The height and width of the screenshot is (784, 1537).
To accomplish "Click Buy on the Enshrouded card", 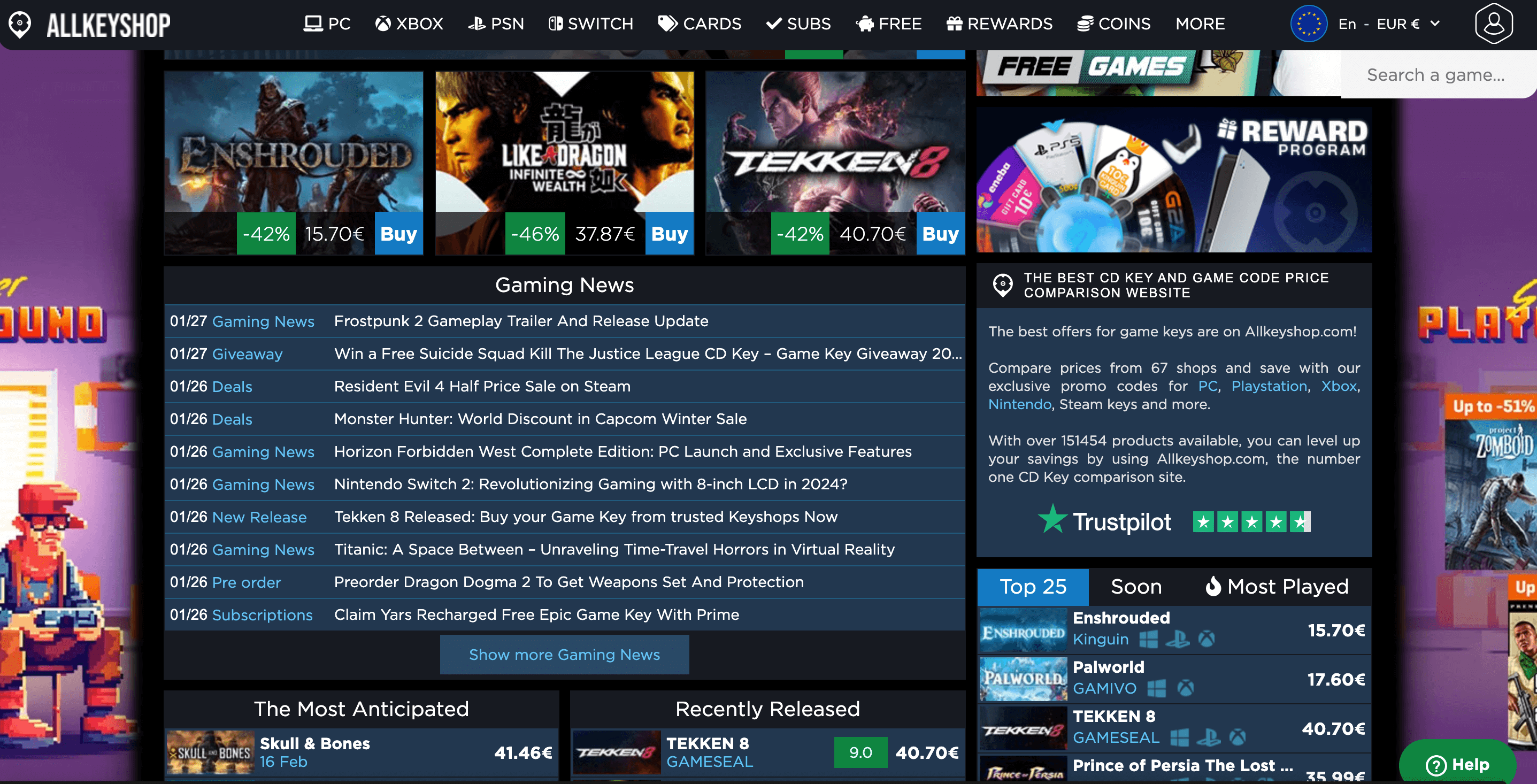I will [x=398, y=233].
